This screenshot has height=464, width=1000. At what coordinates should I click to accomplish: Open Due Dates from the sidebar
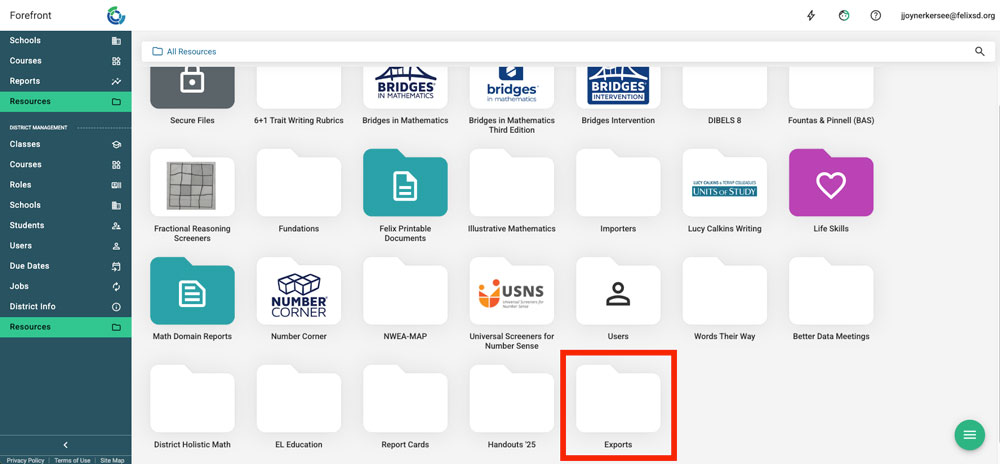(29, 266)
